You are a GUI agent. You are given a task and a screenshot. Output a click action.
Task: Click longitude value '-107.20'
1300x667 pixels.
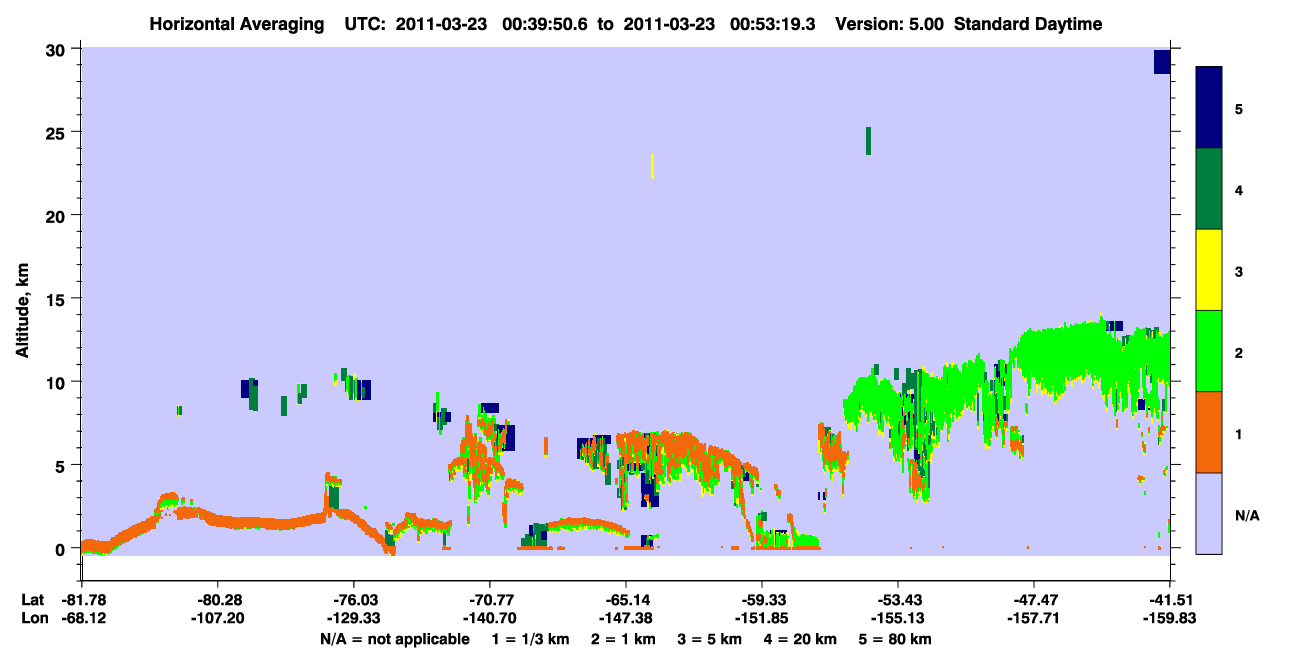click(x=217, y=618)
